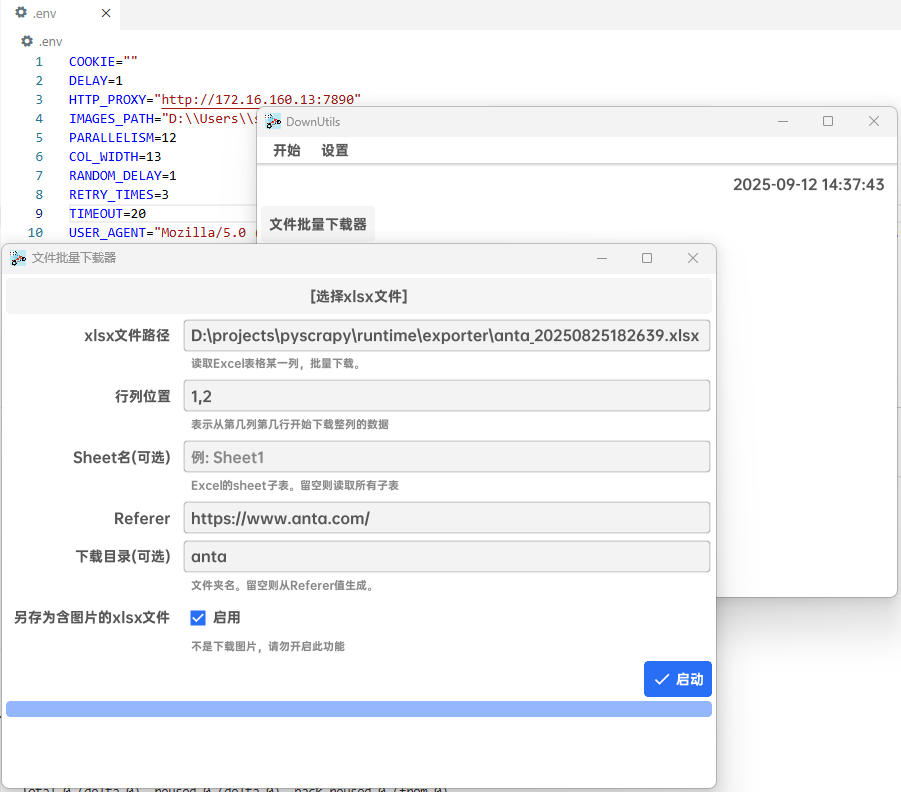Viewport: 901px width, 792px height.
Task: Click line number 1 in editor
Action: tap(39, 61)
